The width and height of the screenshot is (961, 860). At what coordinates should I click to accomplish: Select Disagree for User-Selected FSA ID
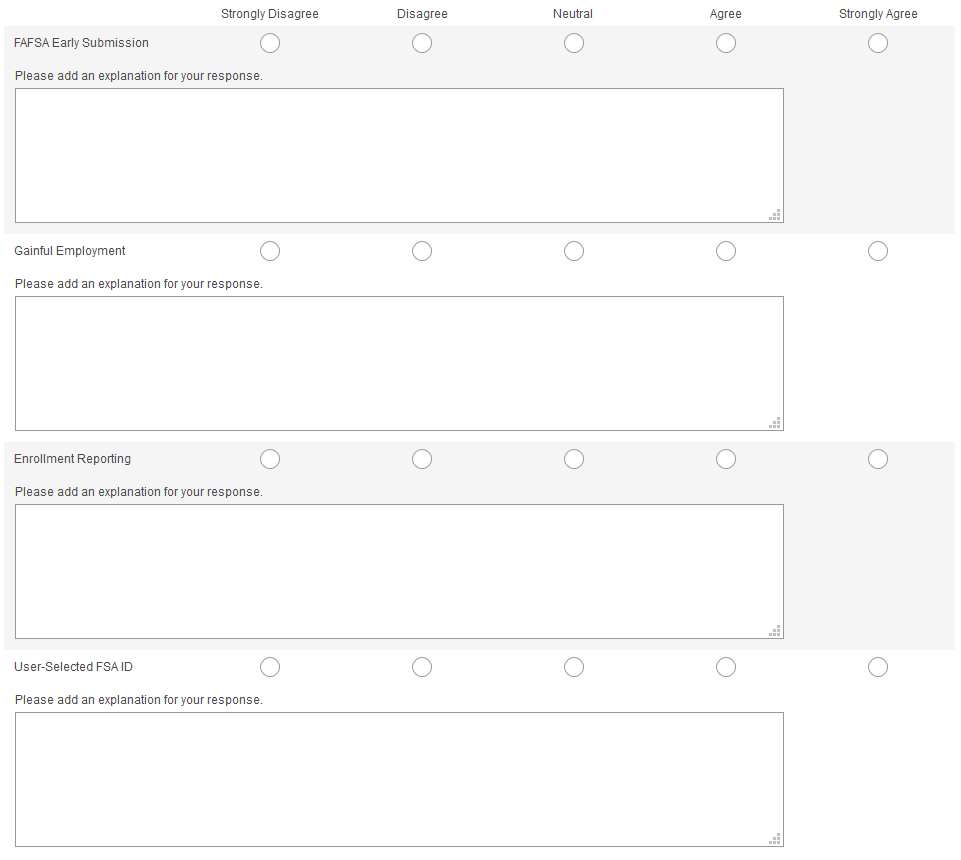422,667
